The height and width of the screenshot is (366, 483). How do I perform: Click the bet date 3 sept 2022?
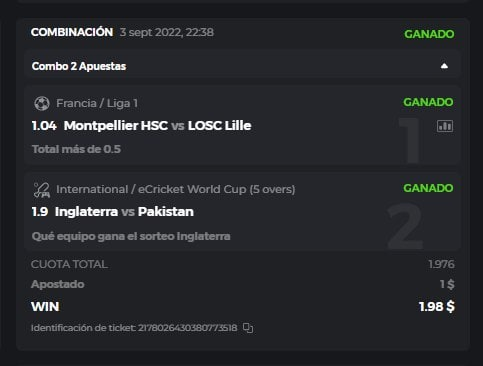tap(167, 32)
